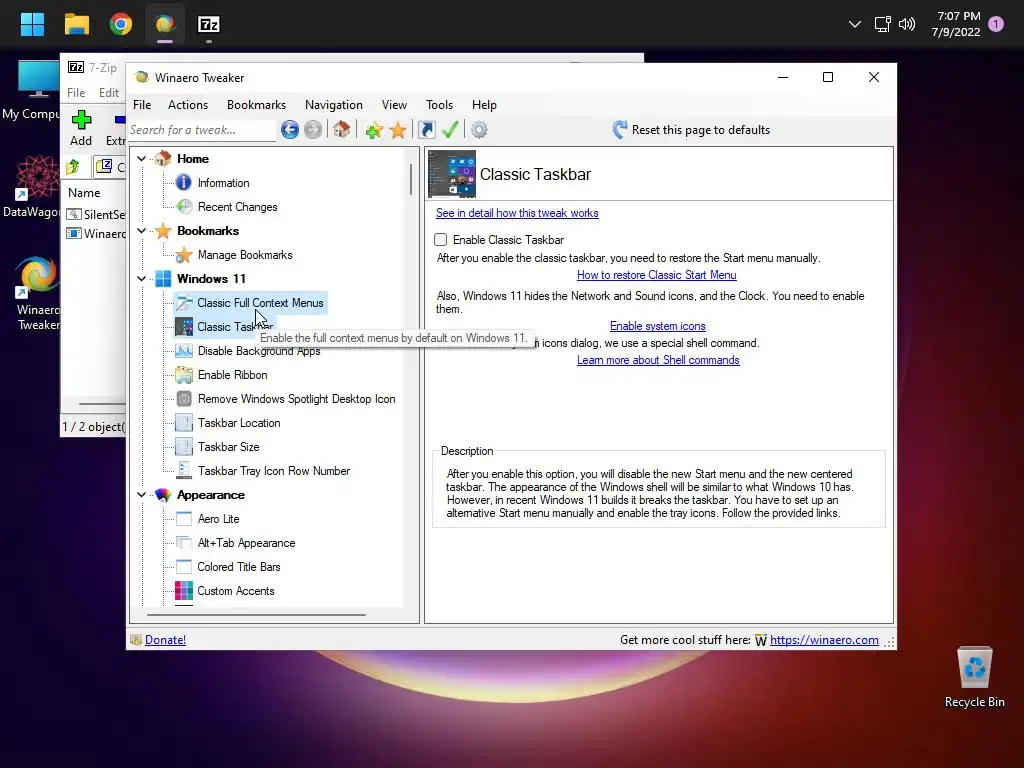Open Learn more about Shell commands link

coord(658,360)
